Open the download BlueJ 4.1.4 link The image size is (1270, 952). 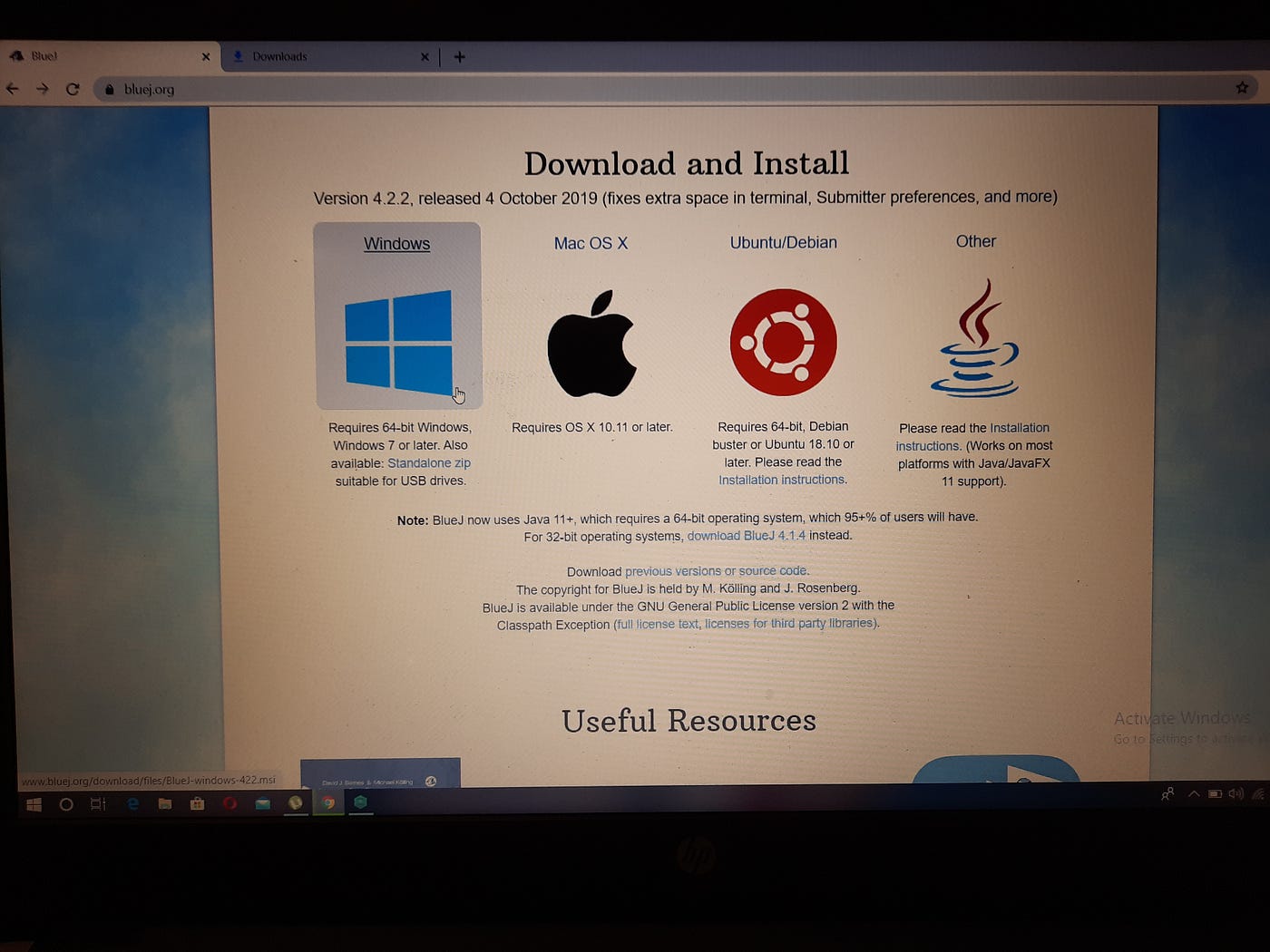[745, 536]
